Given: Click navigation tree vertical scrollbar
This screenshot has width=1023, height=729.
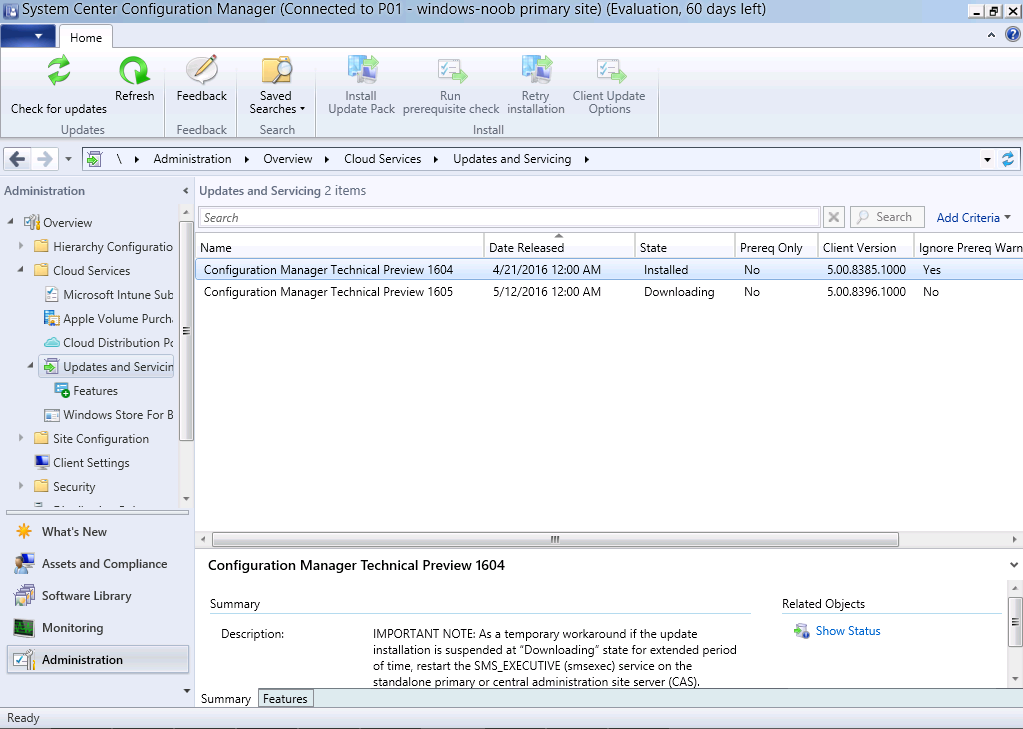Looking at the screenshot, I should pyautogui.click(x=186, y=332).
